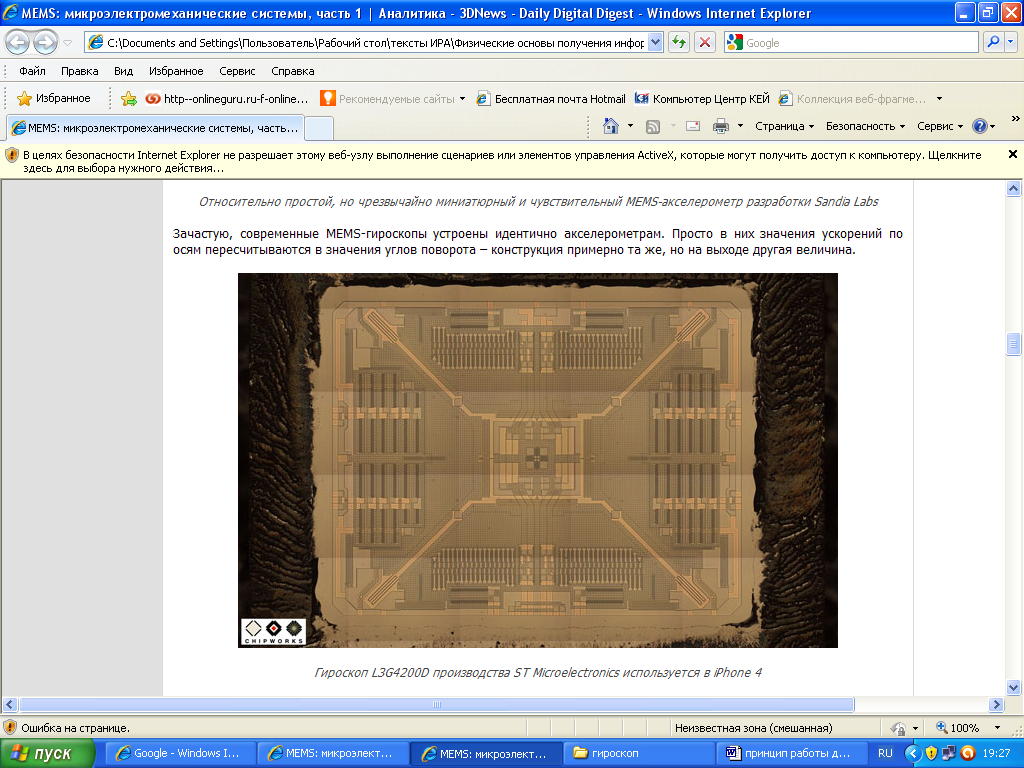Open the Страница command bar menu
Image resolution: width=1024 pixels, height=768 pixels.
[784, 126]
